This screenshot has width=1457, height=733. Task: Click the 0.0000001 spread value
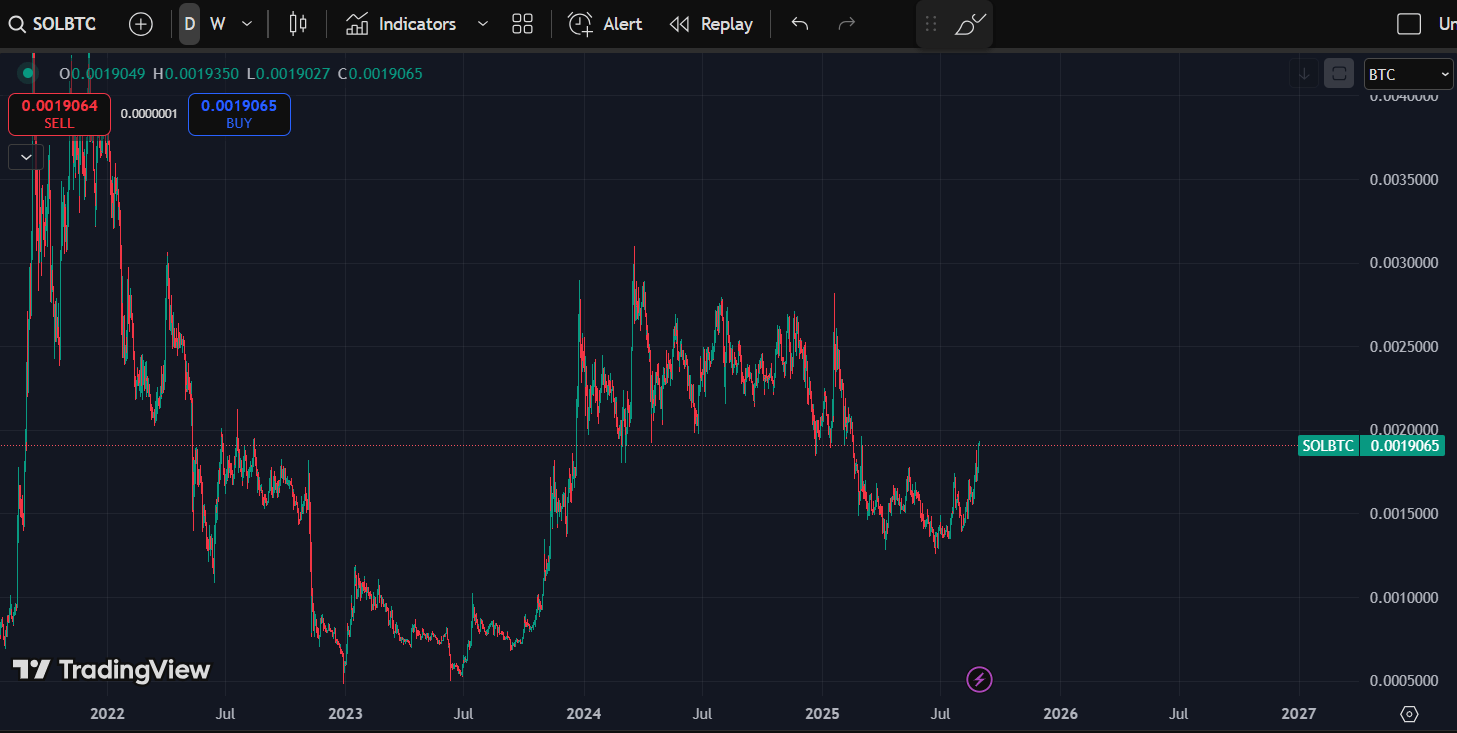coord(149,114)
